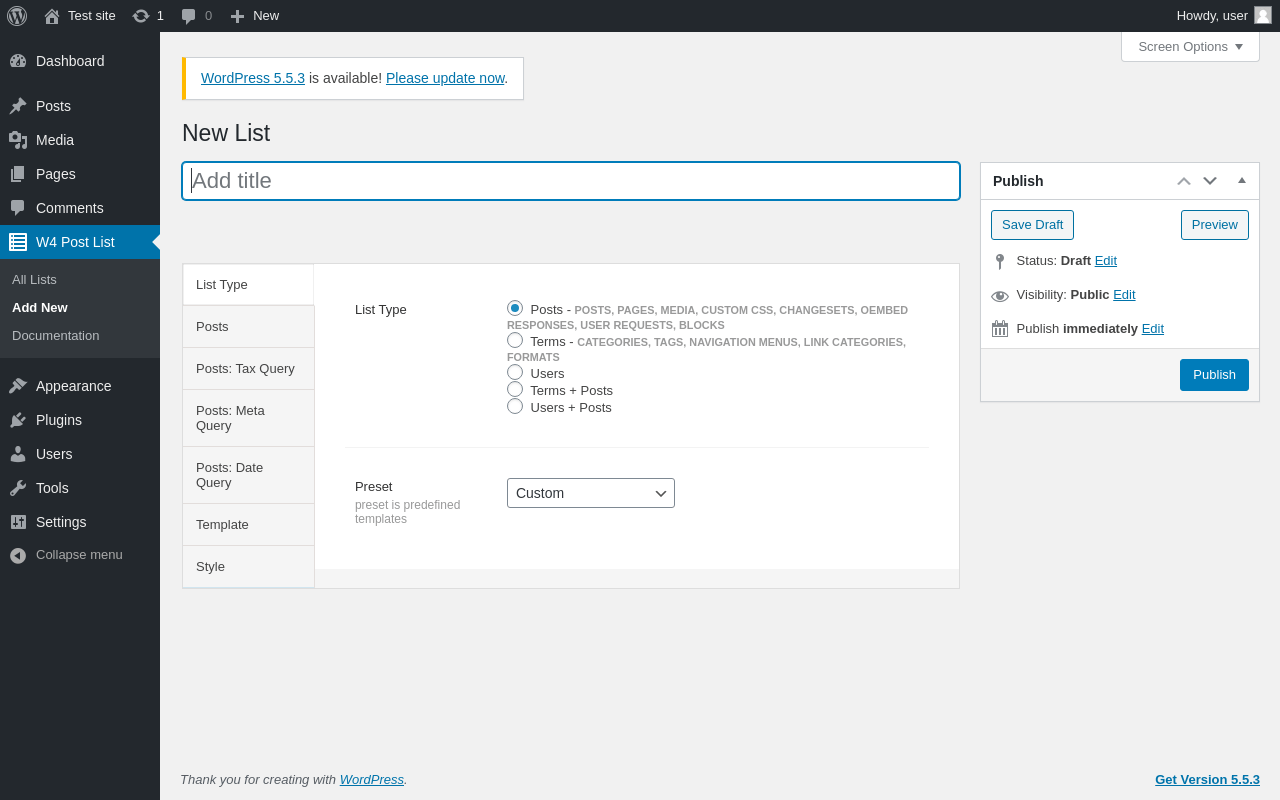The height and width of the screenshot is (800, 1280).
Task: Expand Screen Options panel
Action: coord(1190,46)
